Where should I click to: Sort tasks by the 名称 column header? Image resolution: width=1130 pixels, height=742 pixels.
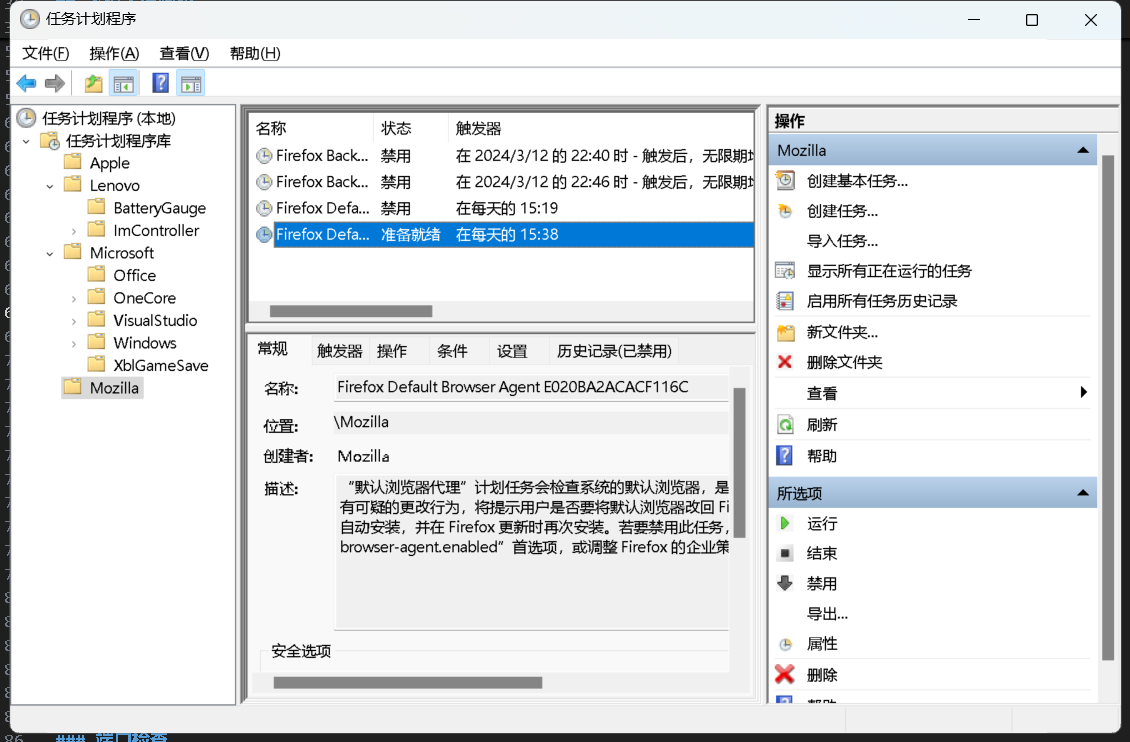click(313, 128)
